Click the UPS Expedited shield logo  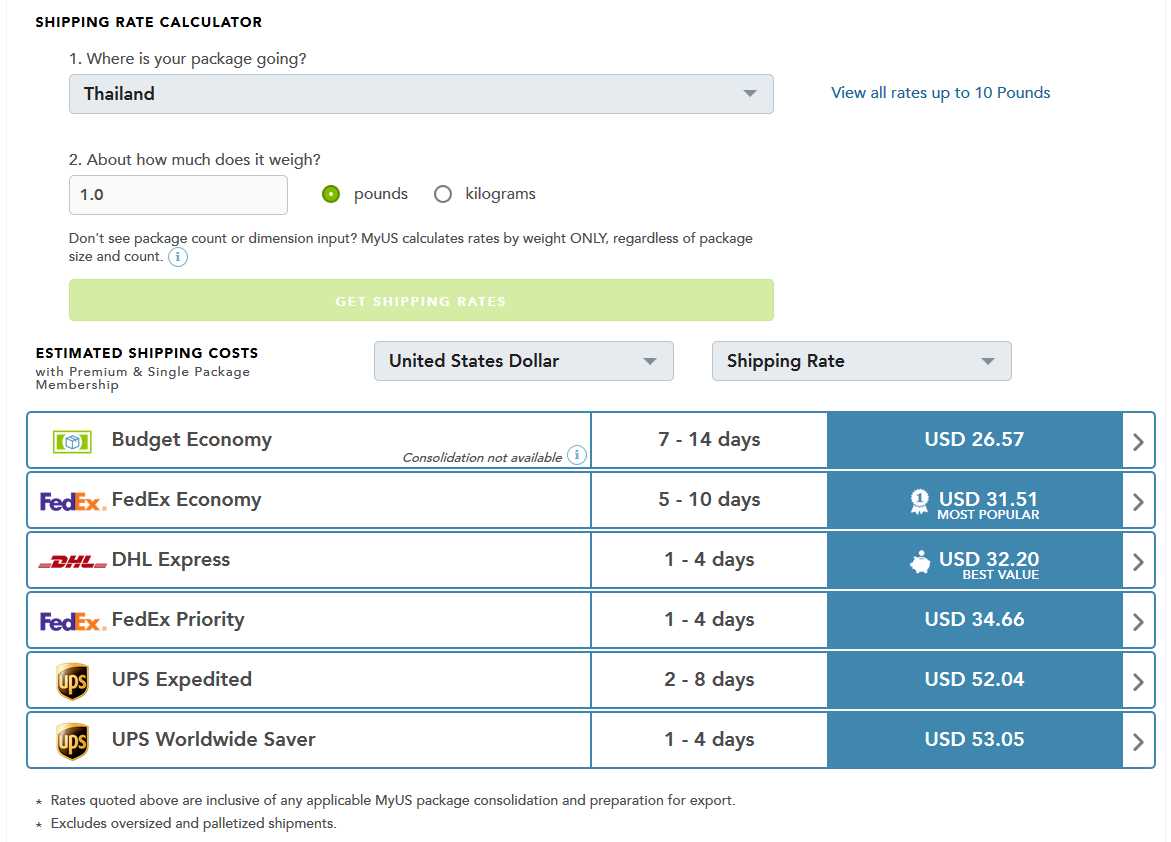(x=72, y=681)
